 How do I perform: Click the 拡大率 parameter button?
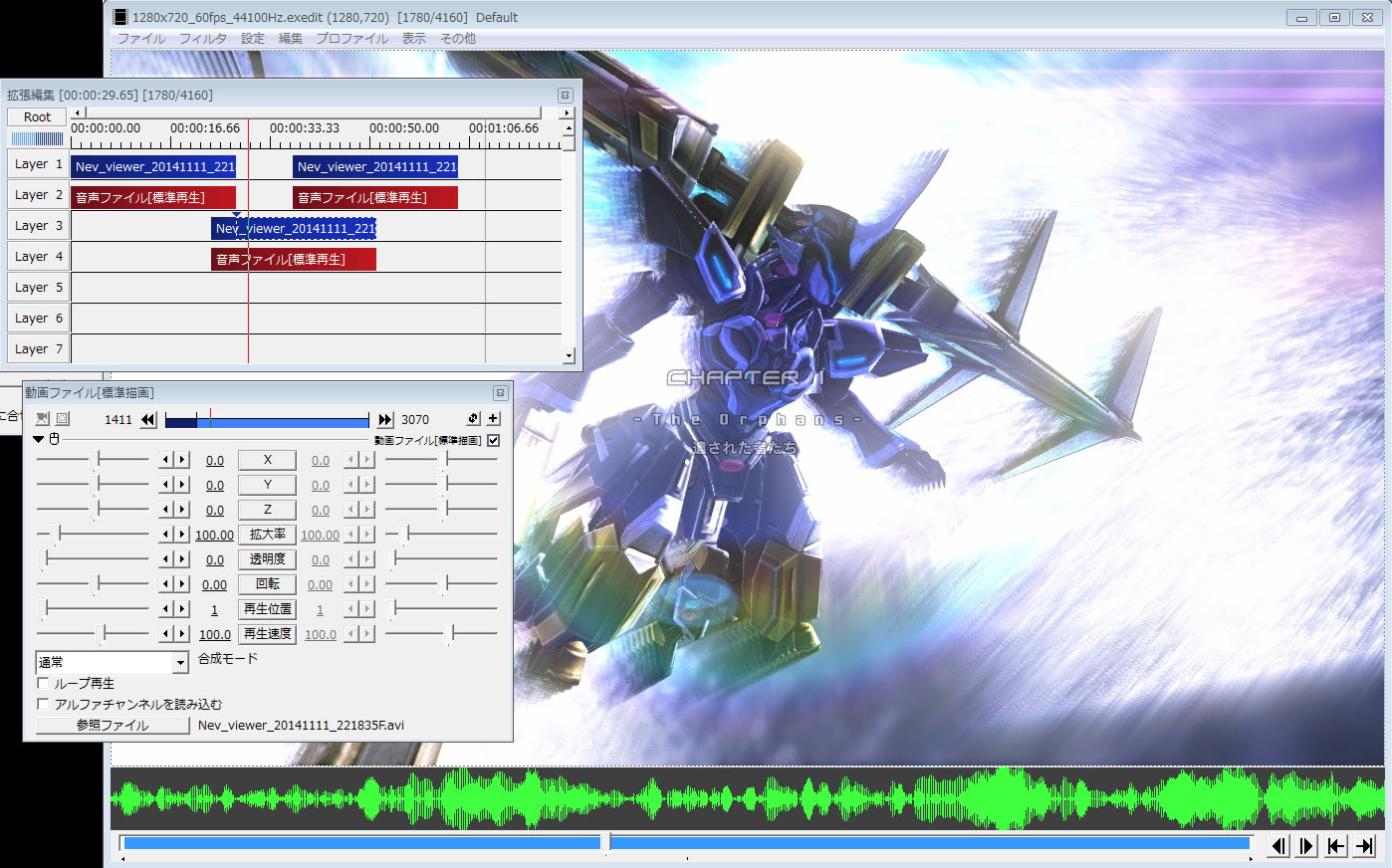point(267,535)
